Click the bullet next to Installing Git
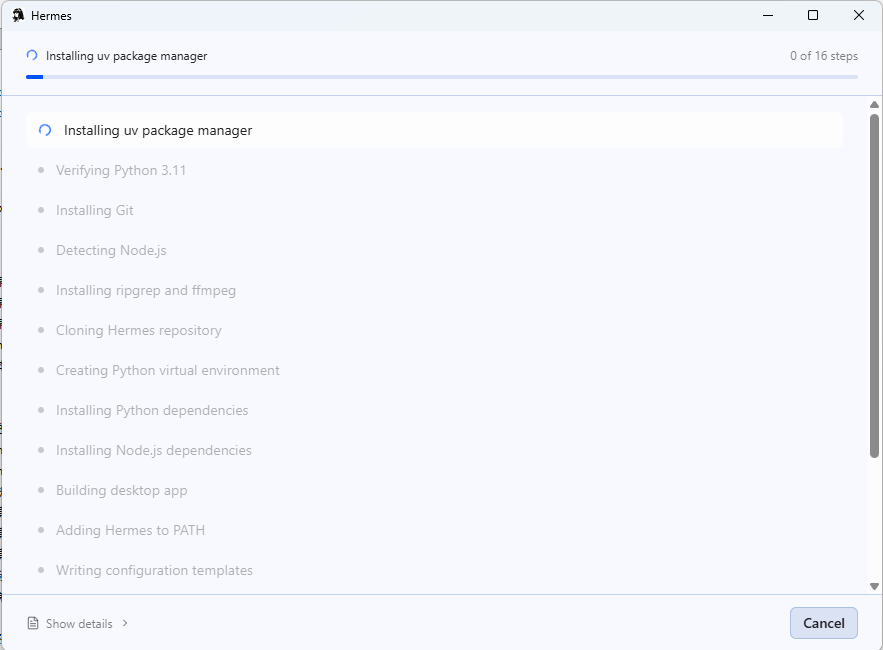 41,210
